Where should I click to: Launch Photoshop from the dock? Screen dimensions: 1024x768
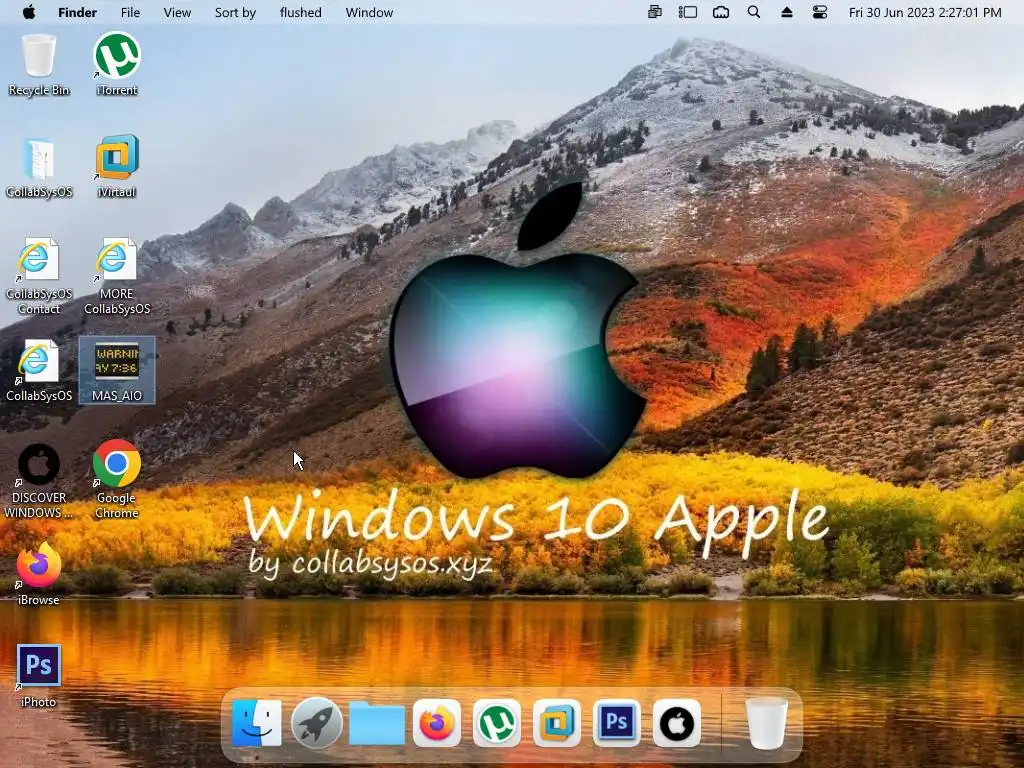tap(617, 723)
